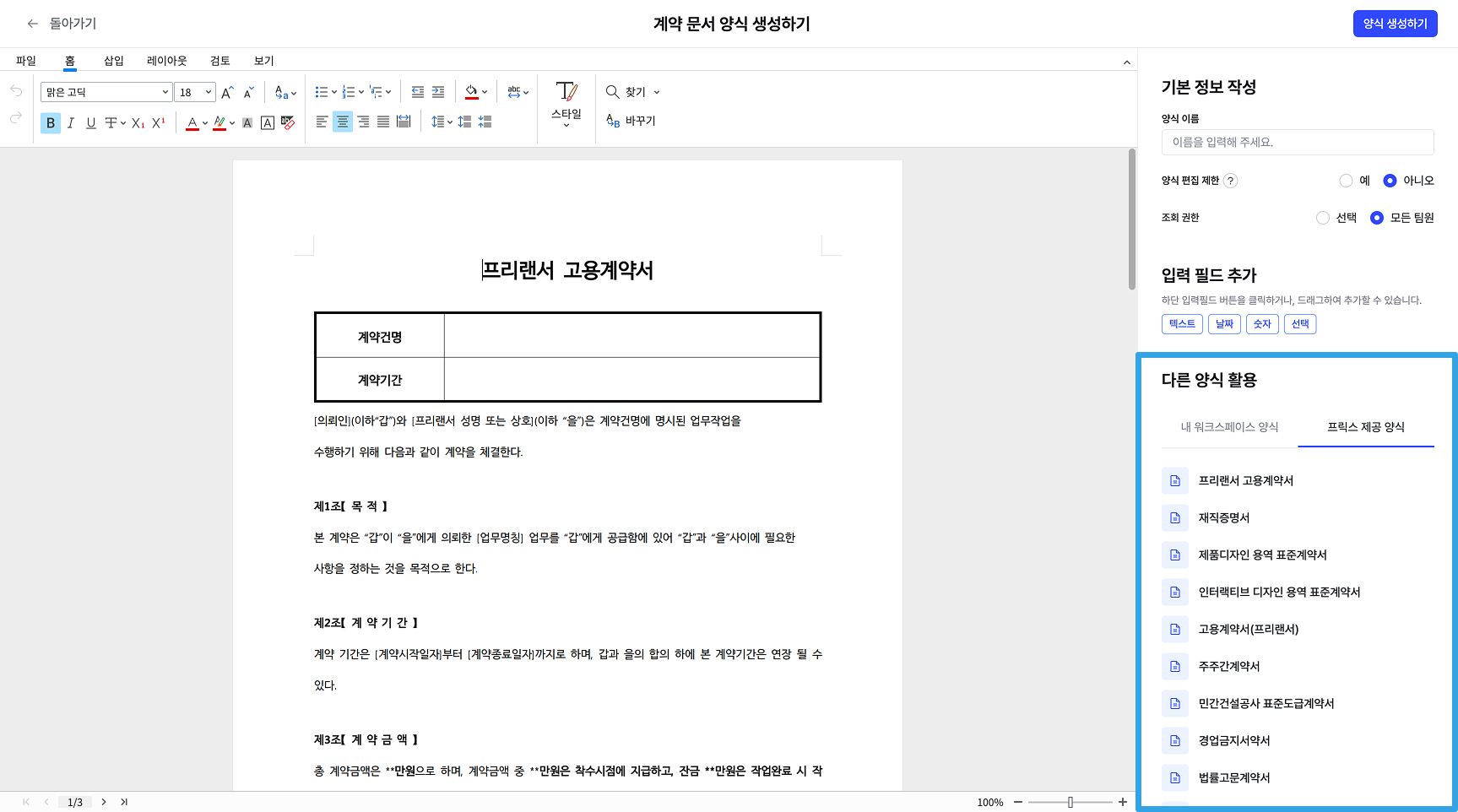Switch to 내 워크스페이스 양식 tab
The image size is (1458, 812).
1229,427
